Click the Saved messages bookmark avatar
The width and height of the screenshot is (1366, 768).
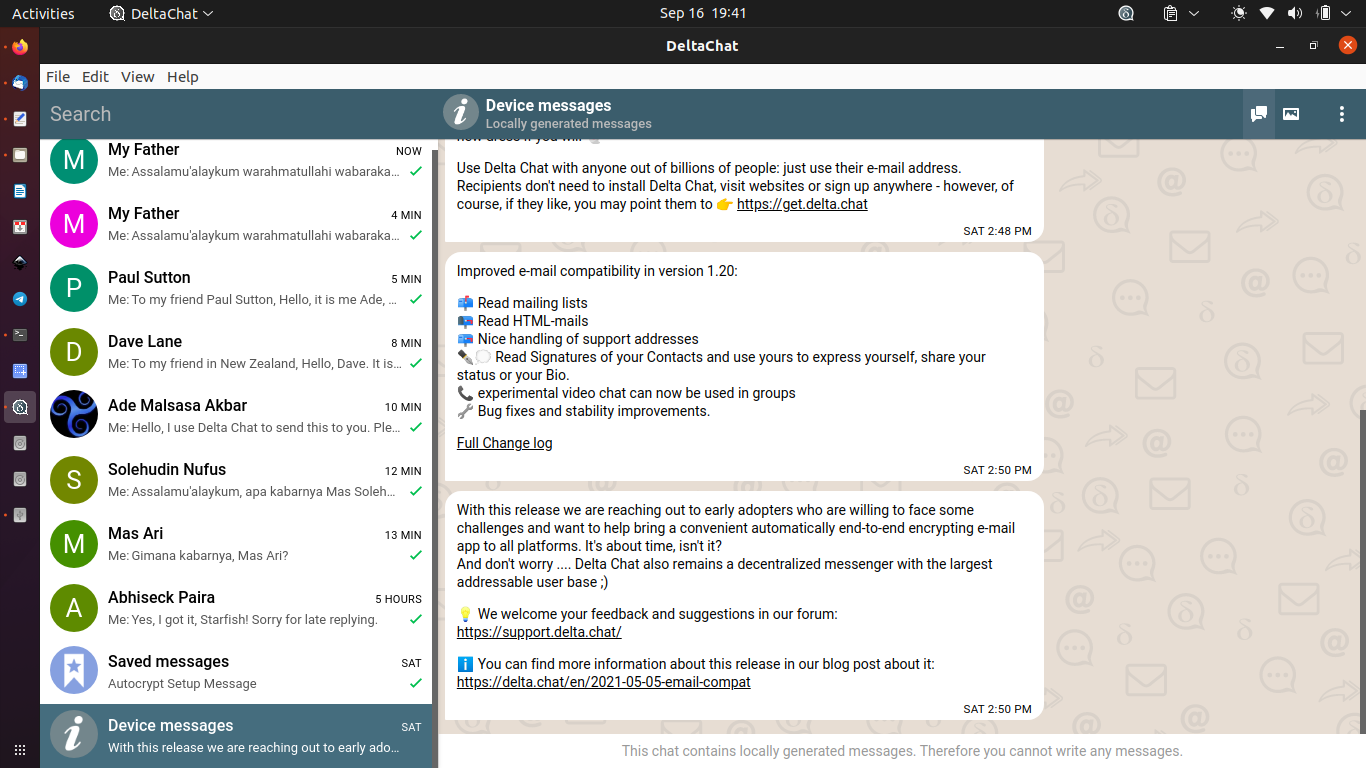pos(74,670)
